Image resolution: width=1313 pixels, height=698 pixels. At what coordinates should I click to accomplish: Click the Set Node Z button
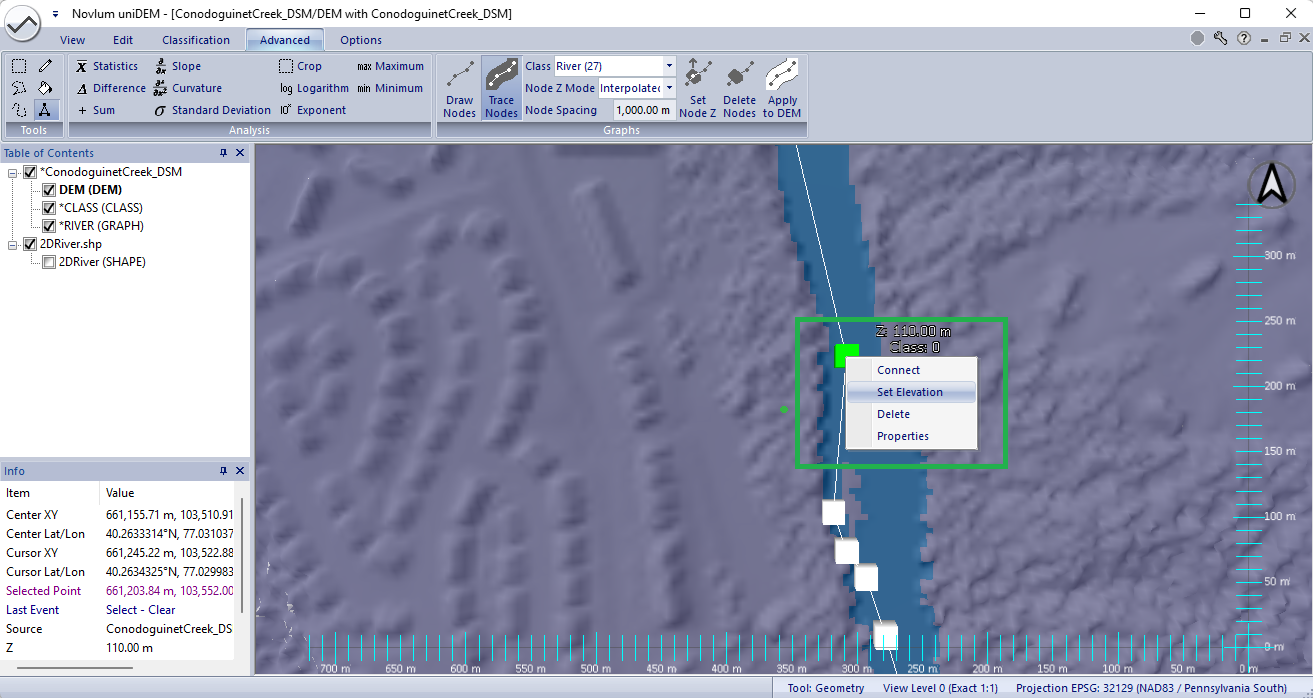click(x=698, y=88)
